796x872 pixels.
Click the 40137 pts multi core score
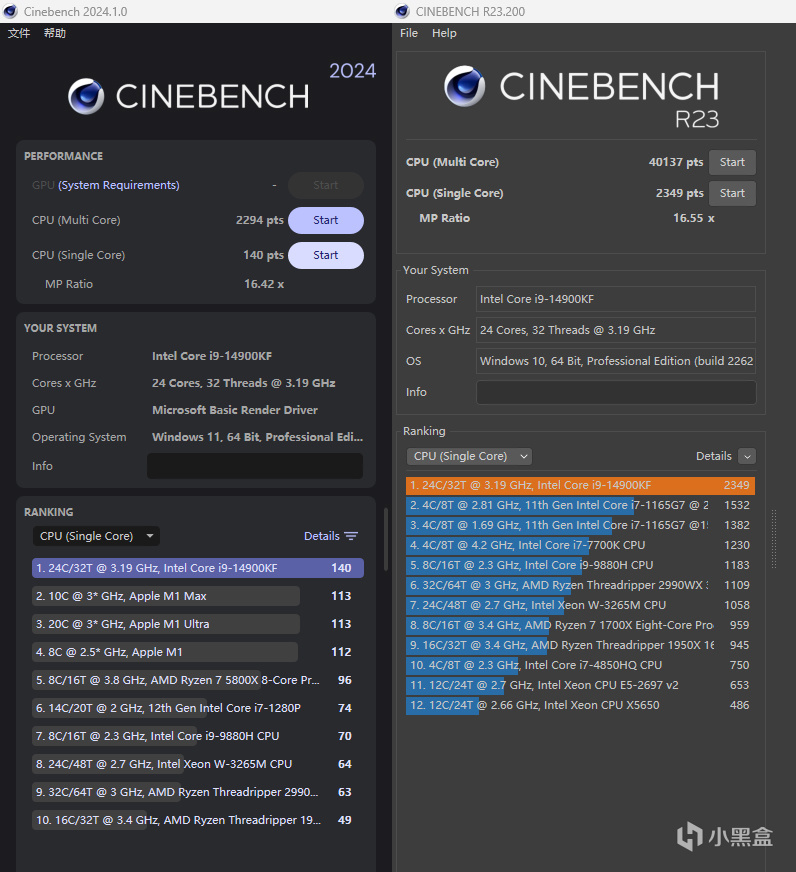[676, 162]
